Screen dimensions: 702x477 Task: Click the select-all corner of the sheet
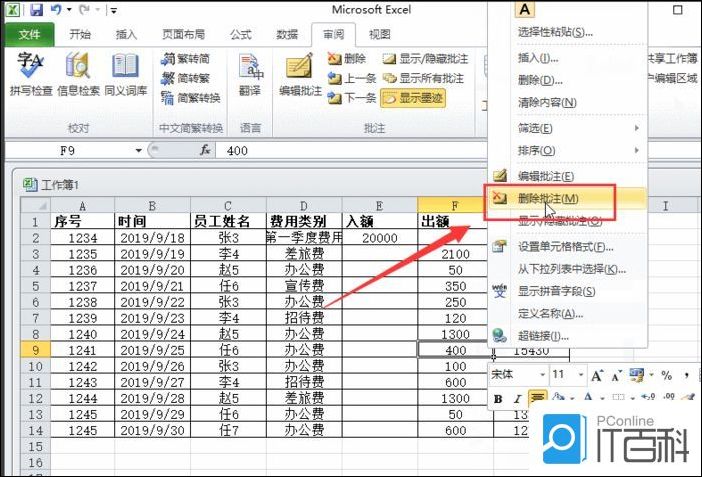(35, 206)
